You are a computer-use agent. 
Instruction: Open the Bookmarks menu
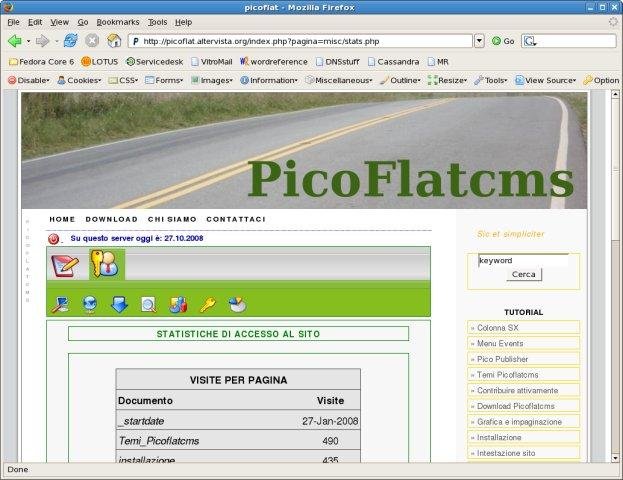[118, 22]
